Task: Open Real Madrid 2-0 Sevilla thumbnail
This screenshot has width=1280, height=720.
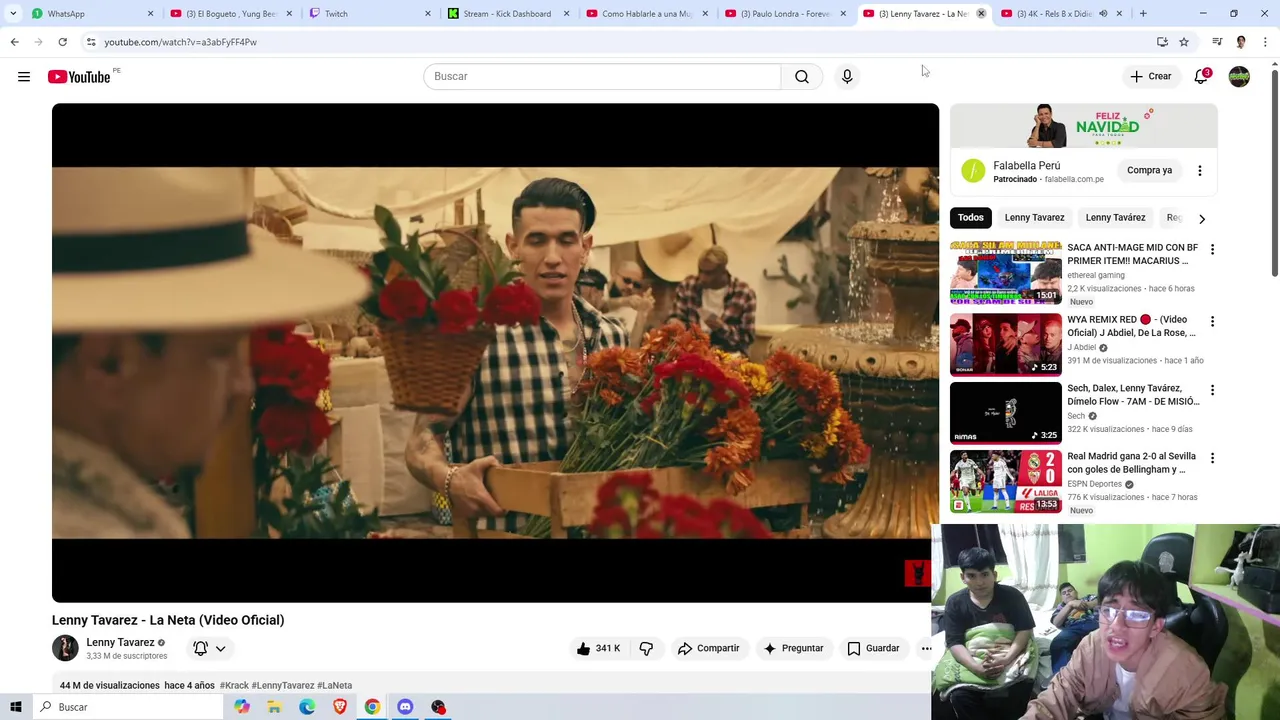Action: pyautogui.click(x=1005, y=481)
